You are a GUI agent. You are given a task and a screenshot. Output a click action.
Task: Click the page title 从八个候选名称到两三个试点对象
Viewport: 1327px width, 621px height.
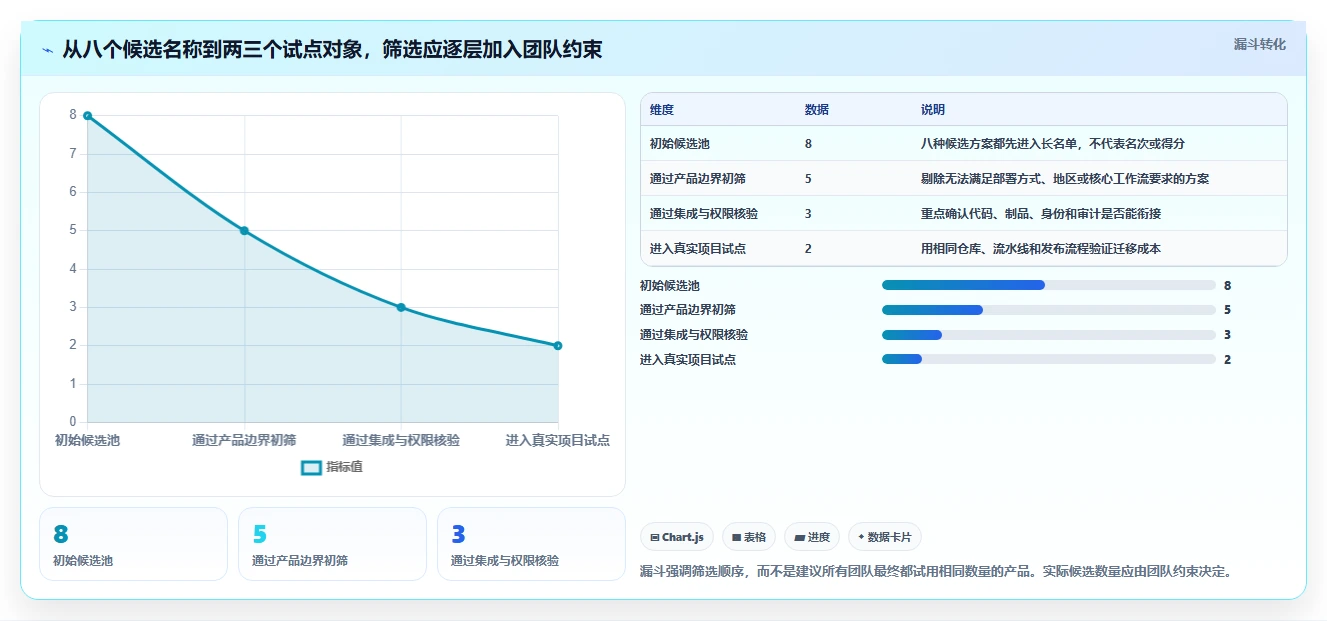332,49
